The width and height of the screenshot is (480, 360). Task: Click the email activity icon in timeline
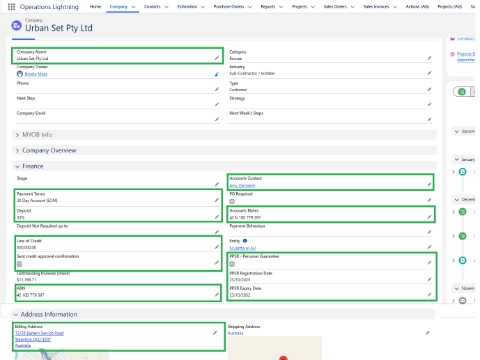[x=463, y=301]
